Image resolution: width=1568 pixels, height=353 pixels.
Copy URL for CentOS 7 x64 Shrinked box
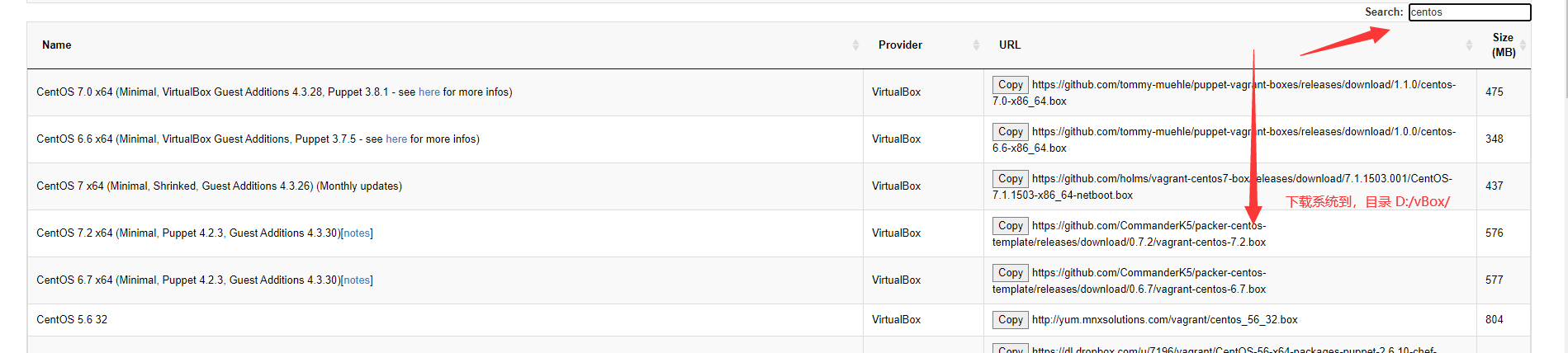coord(1011,179)
